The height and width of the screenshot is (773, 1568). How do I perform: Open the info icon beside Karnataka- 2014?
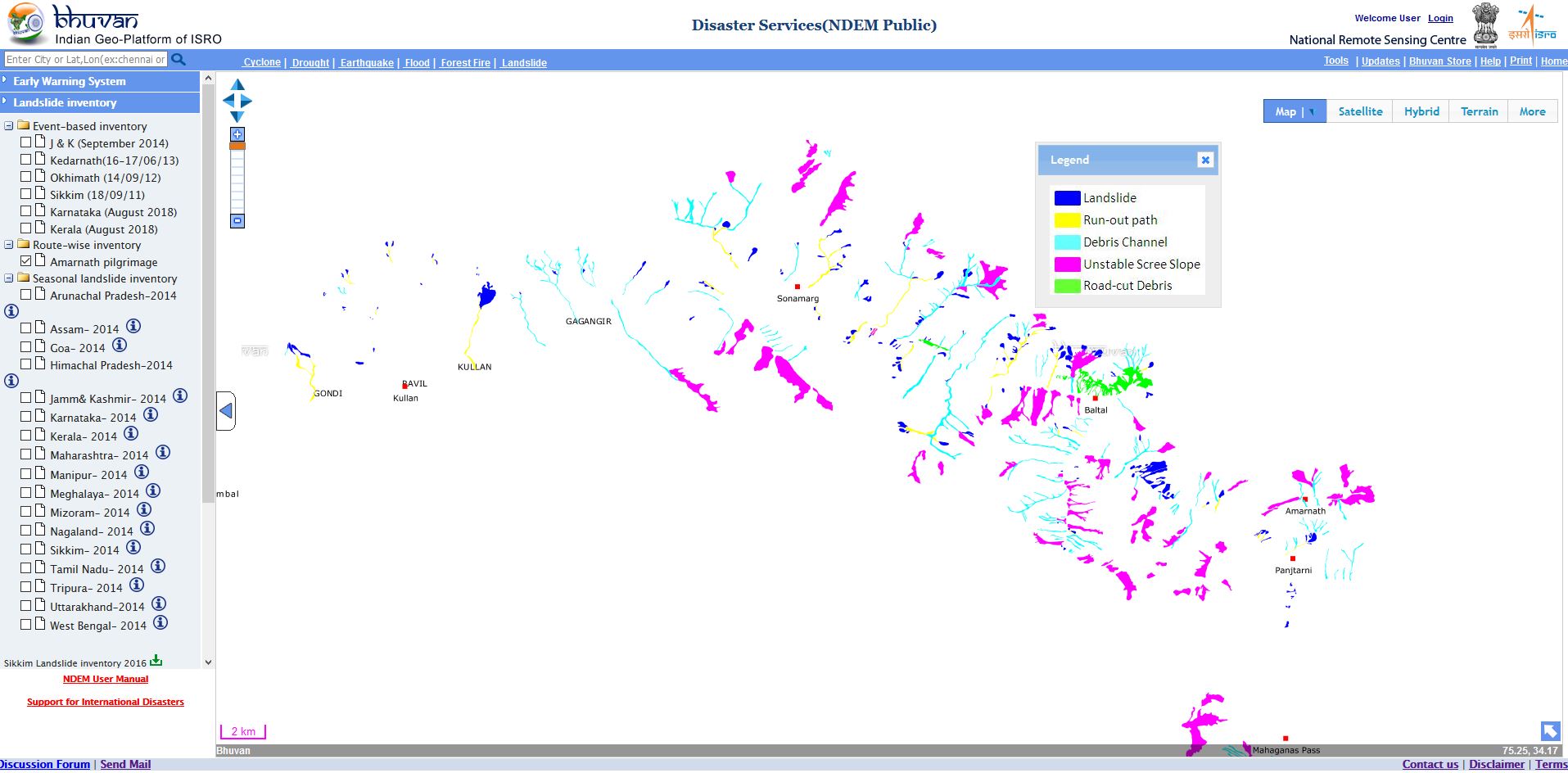click(150, 414)
